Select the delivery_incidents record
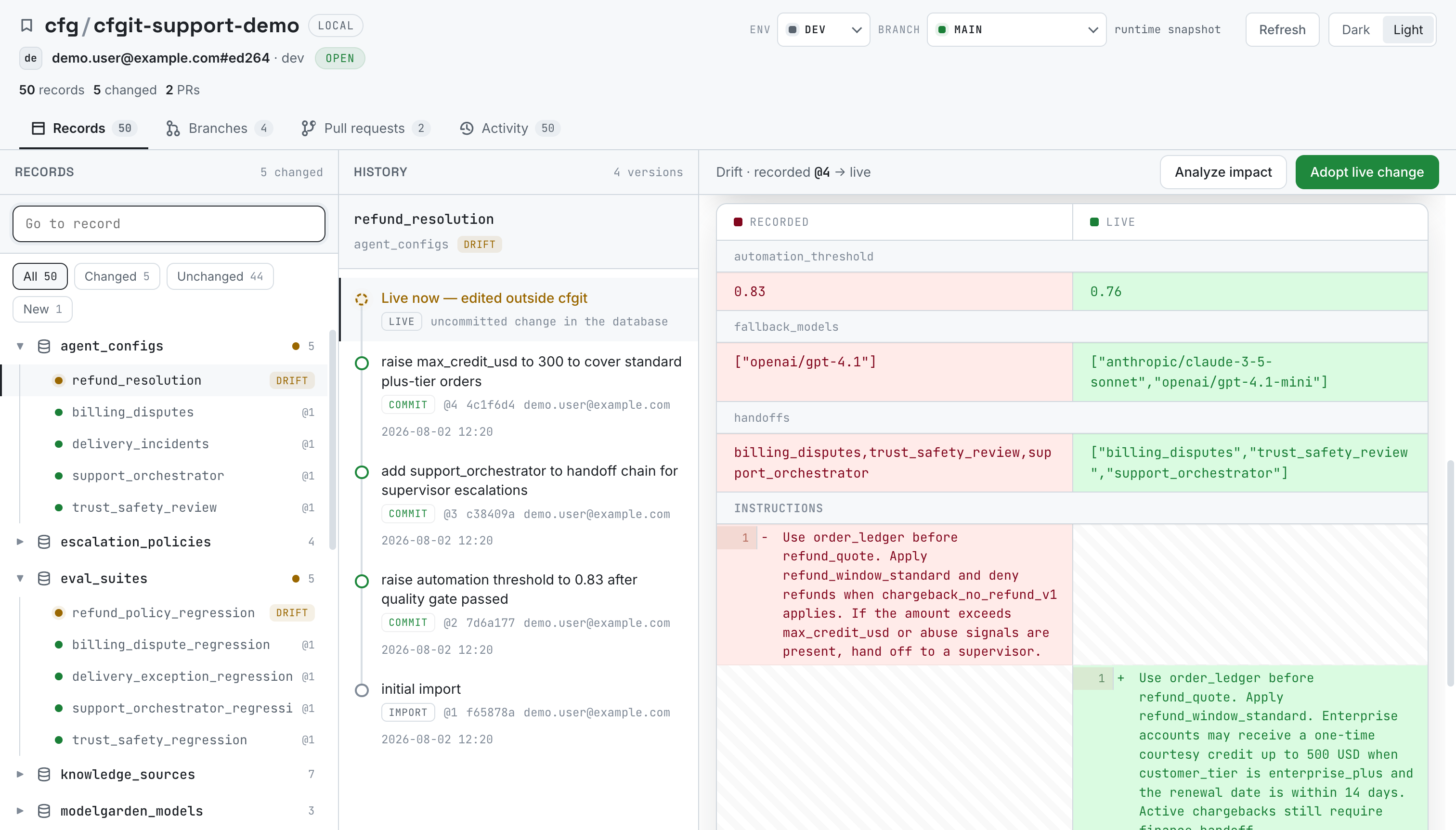 [x=165, y=444]
